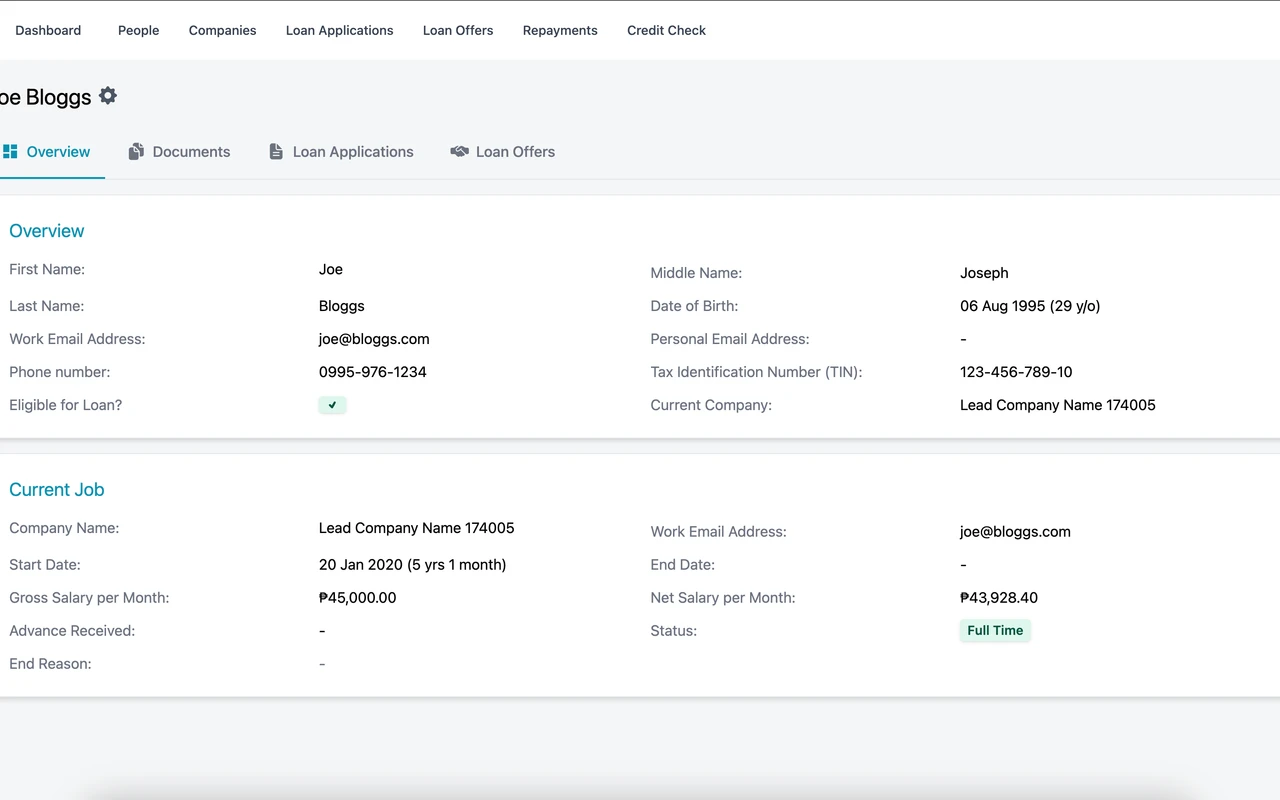Click the first name value Joe
Viewport: 1280px width, 800px height.
(331, 269)
